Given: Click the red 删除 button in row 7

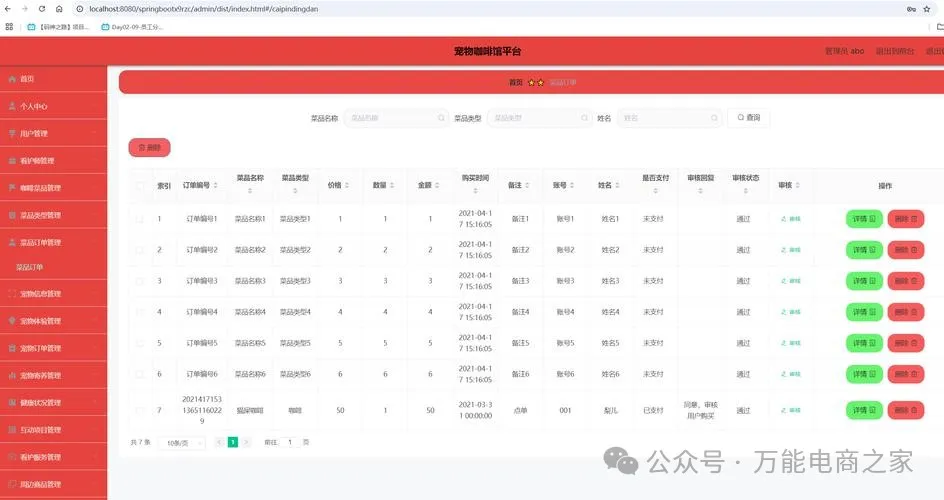Looking at the screenshot, I should 905,410.
